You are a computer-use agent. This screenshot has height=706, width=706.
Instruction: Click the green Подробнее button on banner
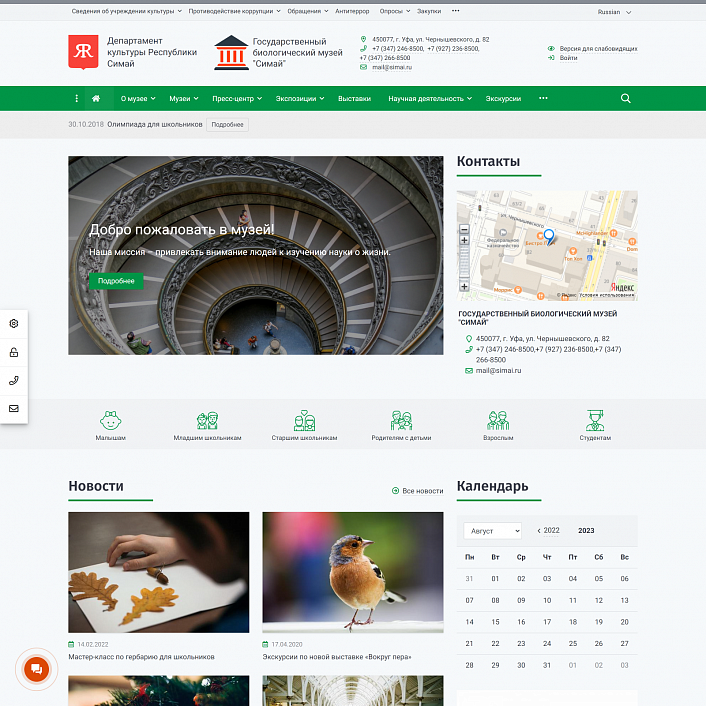(x=116, y=281)
